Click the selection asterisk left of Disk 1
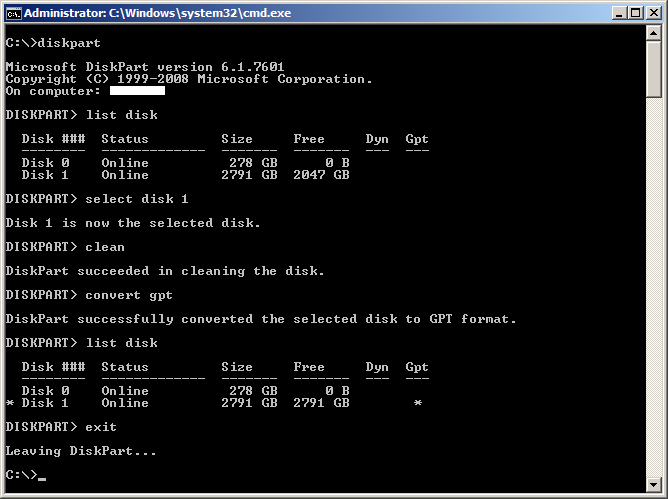This screenshot has width=668, height=499. click(x=10, y=403)
